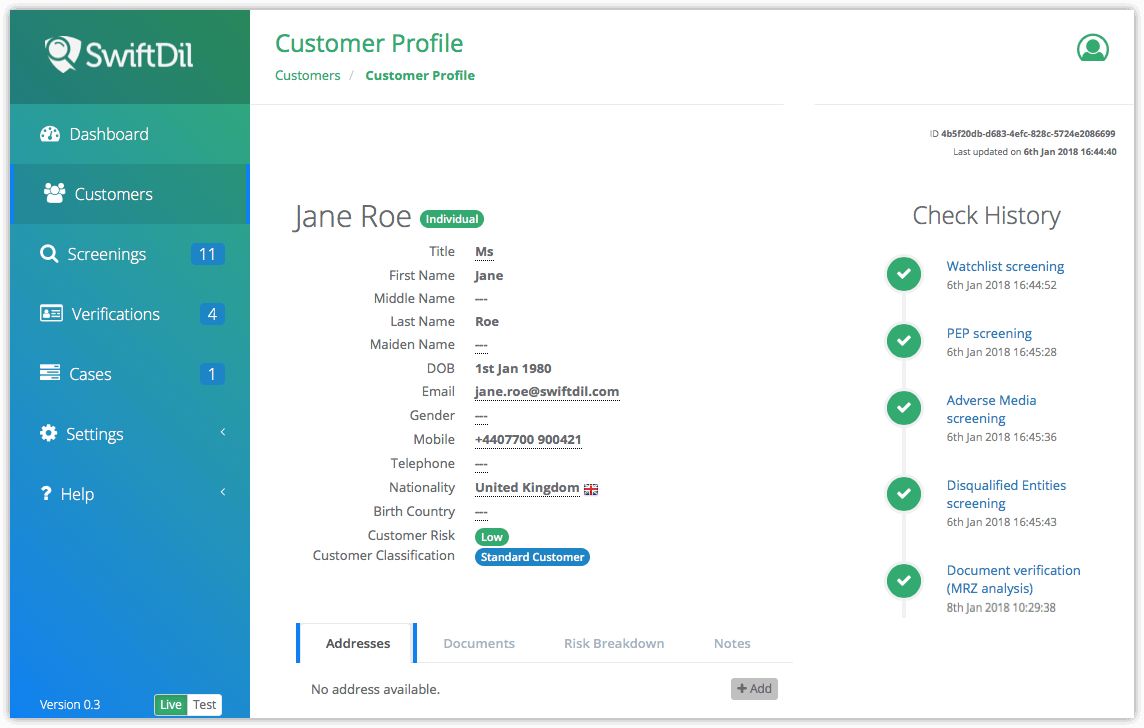Click the Screenings magnifier icon
This screenshot has height=728, width=1144.
49,254
